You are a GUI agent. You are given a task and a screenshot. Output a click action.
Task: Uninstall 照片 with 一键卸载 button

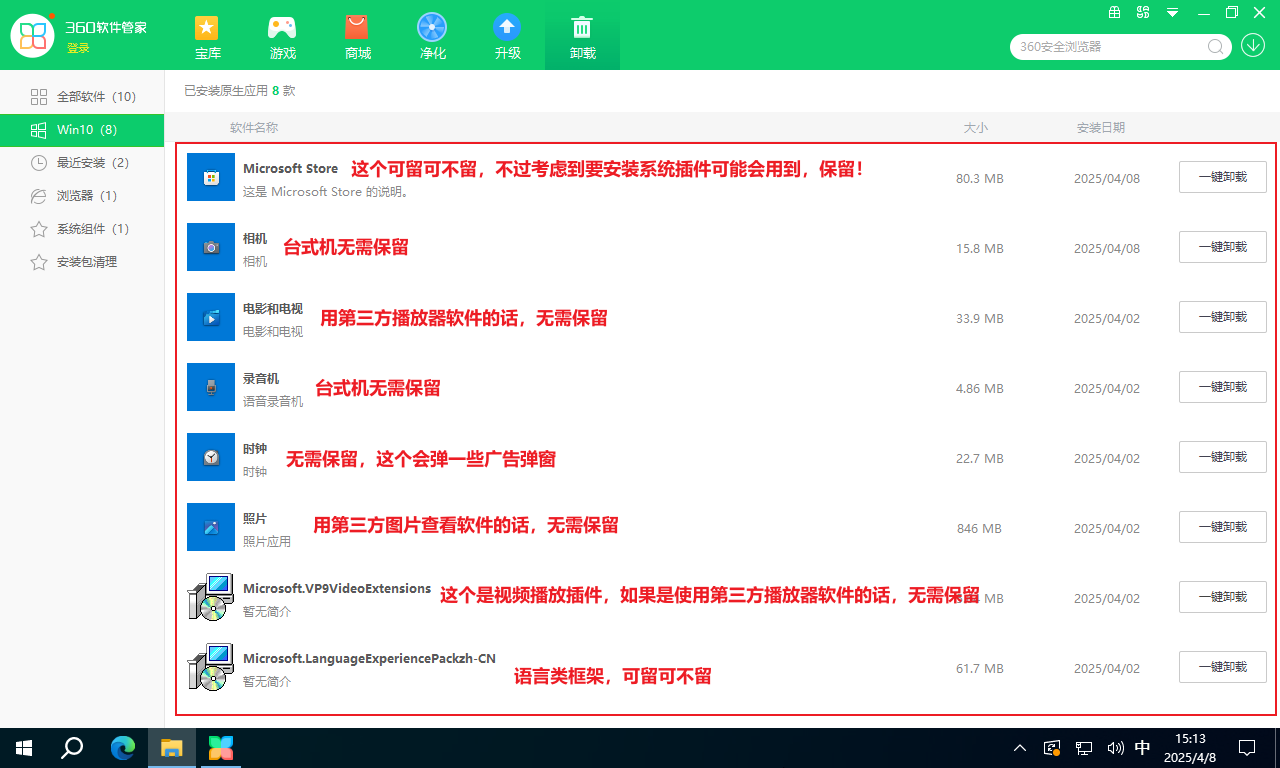1222,527
